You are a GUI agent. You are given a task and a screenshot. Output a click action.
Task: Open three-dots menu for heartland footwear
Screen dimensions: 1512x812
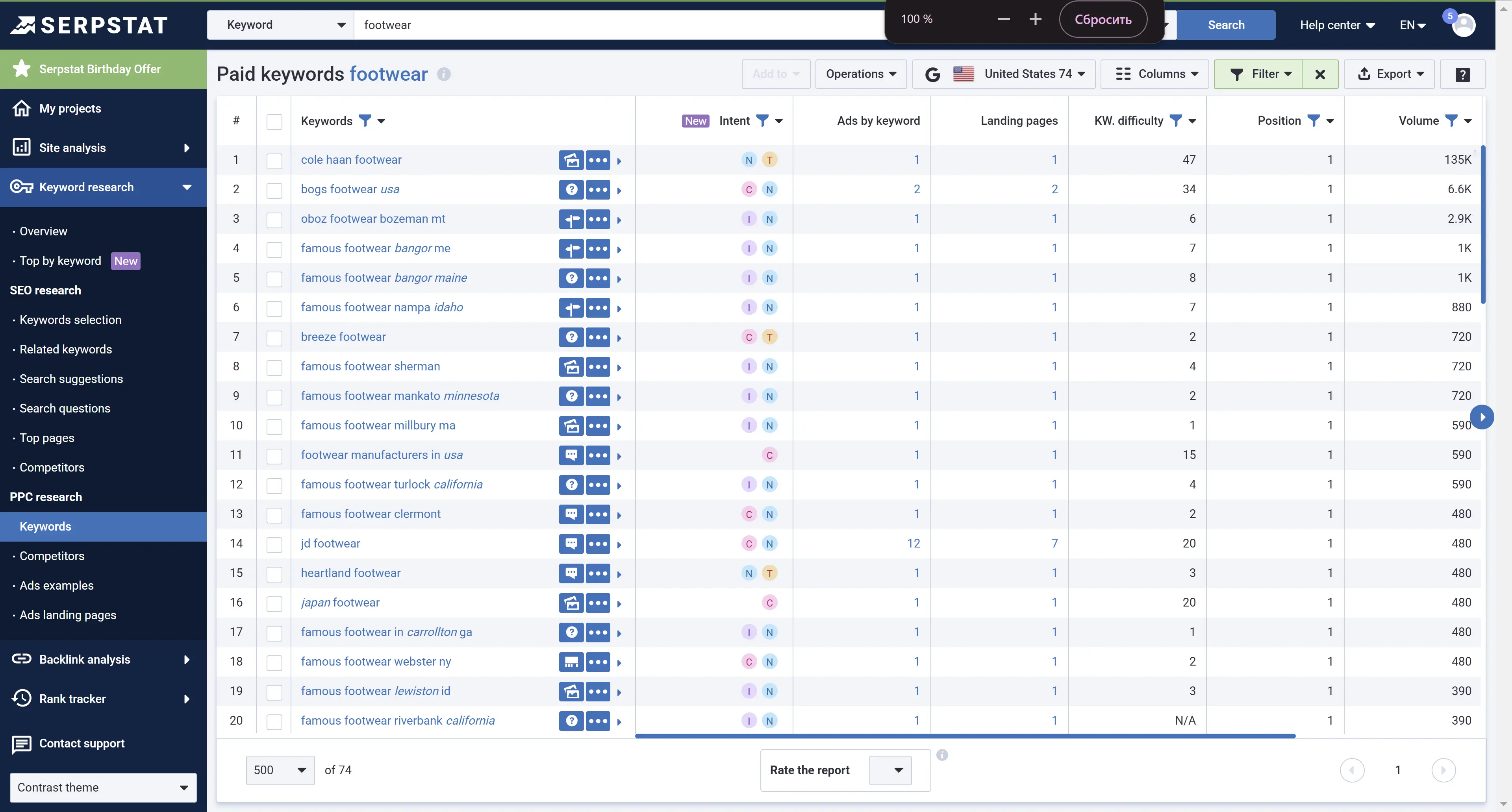[x=598, y=573]
